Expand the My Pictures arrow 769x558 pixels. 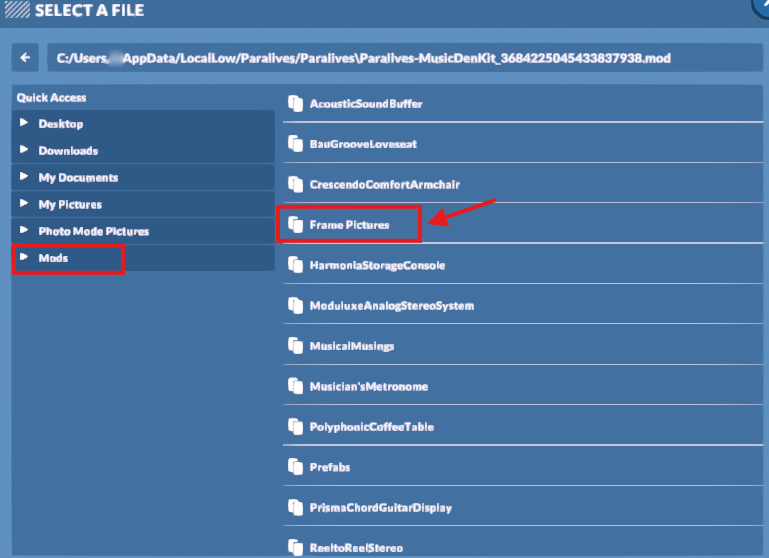pyautogui.click(x=24, y=203)
